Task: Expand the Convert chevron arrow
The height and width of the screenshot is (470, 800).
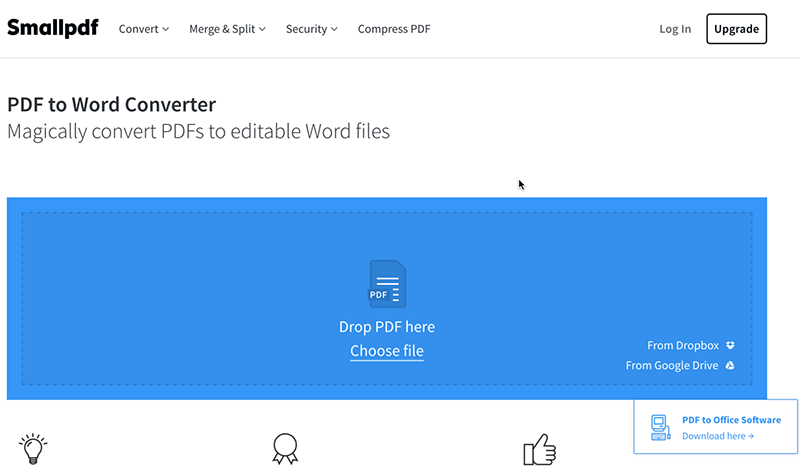Action: pos(165,29)
